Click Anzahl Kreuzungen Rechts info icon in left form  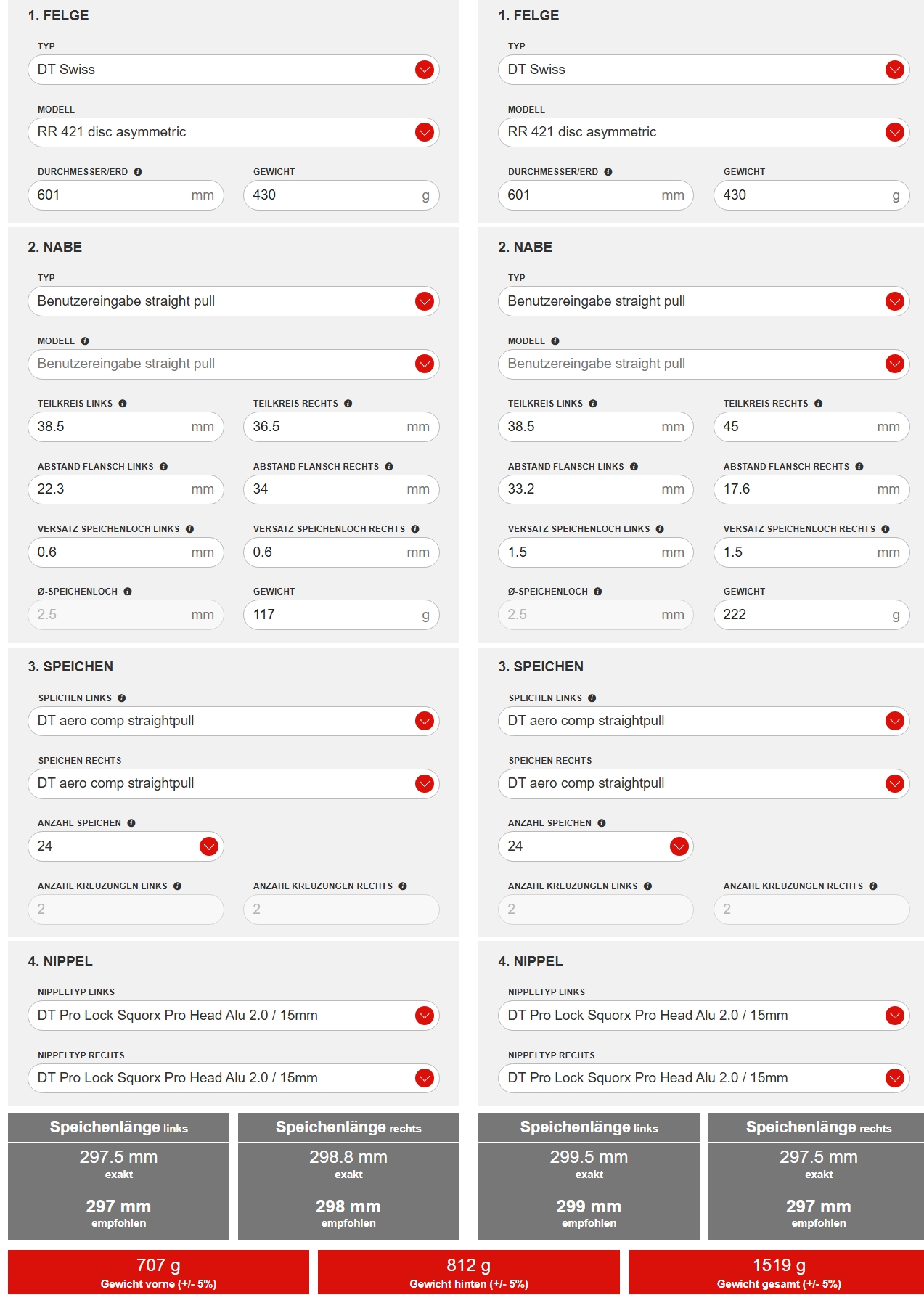(403, 886)
